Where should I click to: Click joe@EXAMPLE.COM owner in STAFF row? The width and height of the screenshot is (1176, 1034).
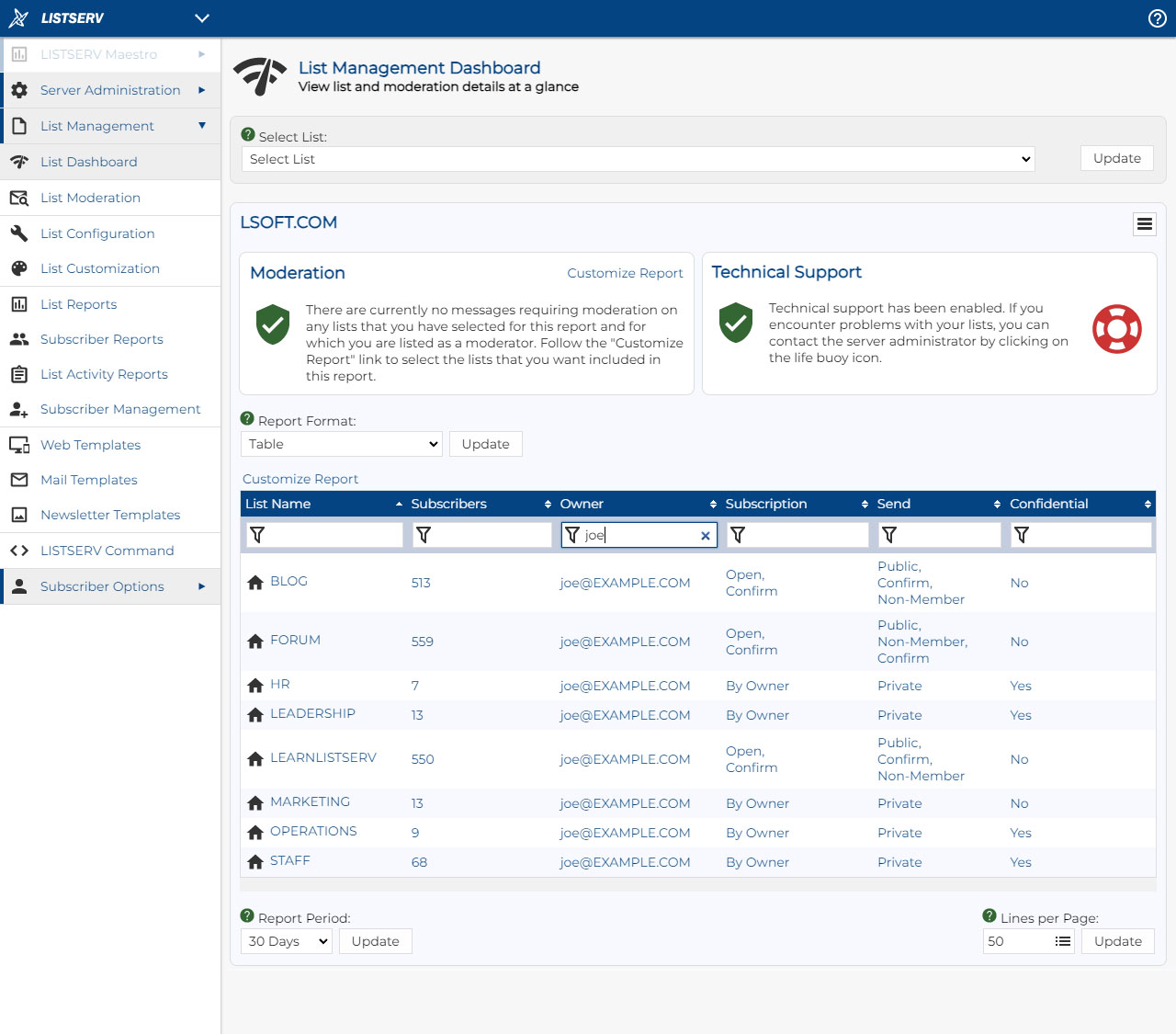tap(625, 862)
